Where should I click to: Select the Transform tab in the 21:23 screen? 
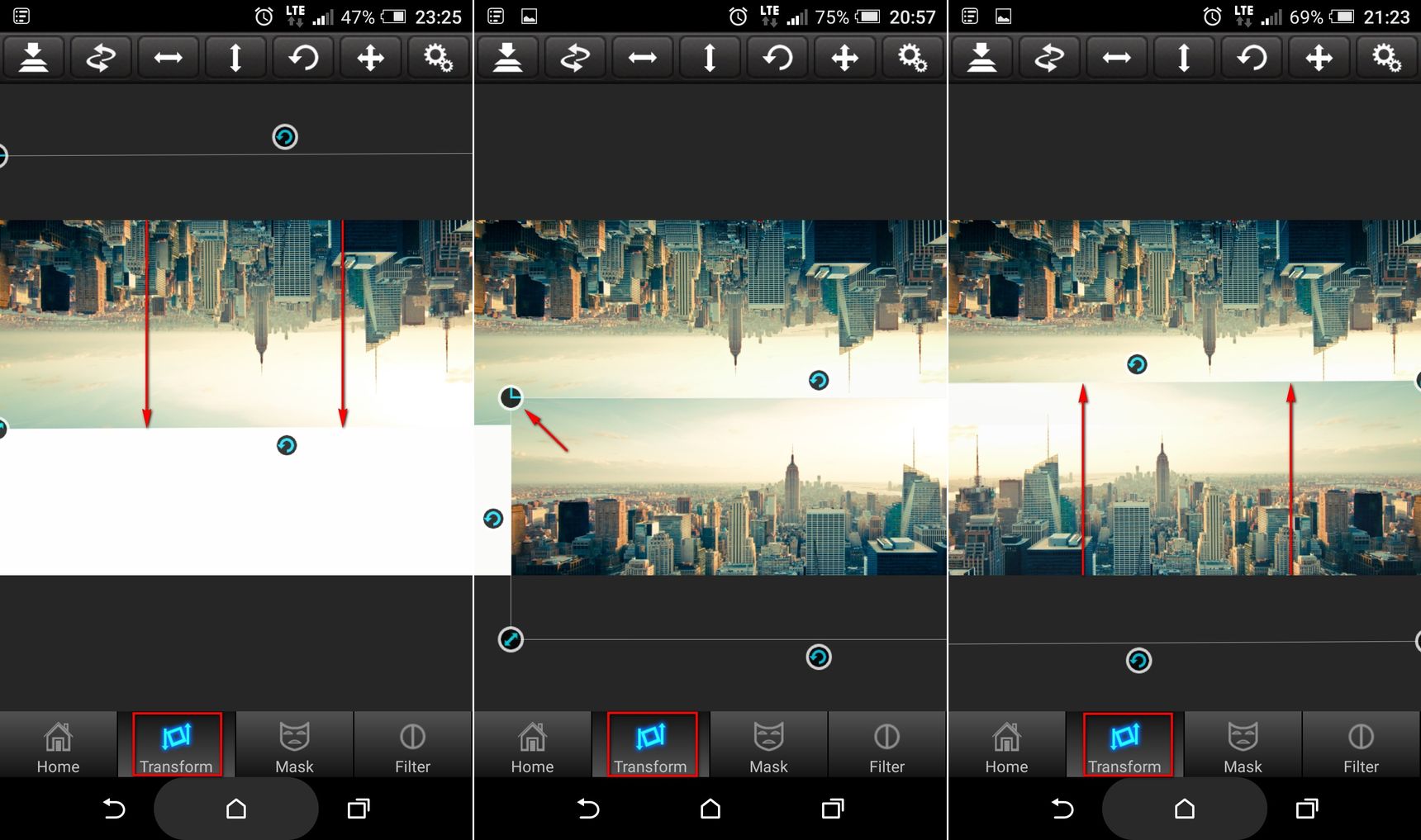pos(1125,745)
